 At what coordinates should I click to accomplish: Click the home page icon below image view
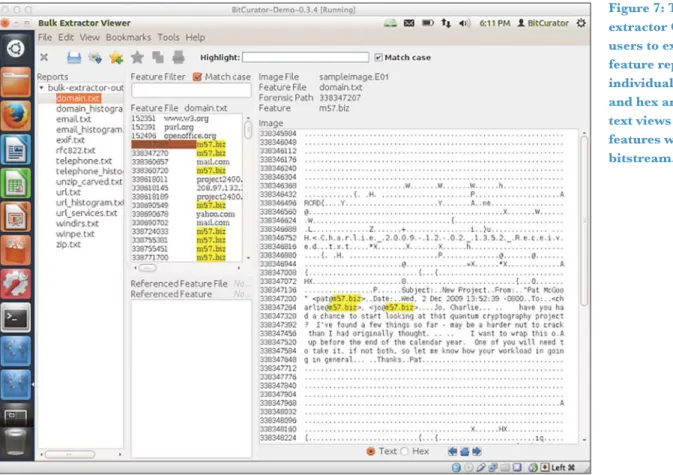(464, 451)
